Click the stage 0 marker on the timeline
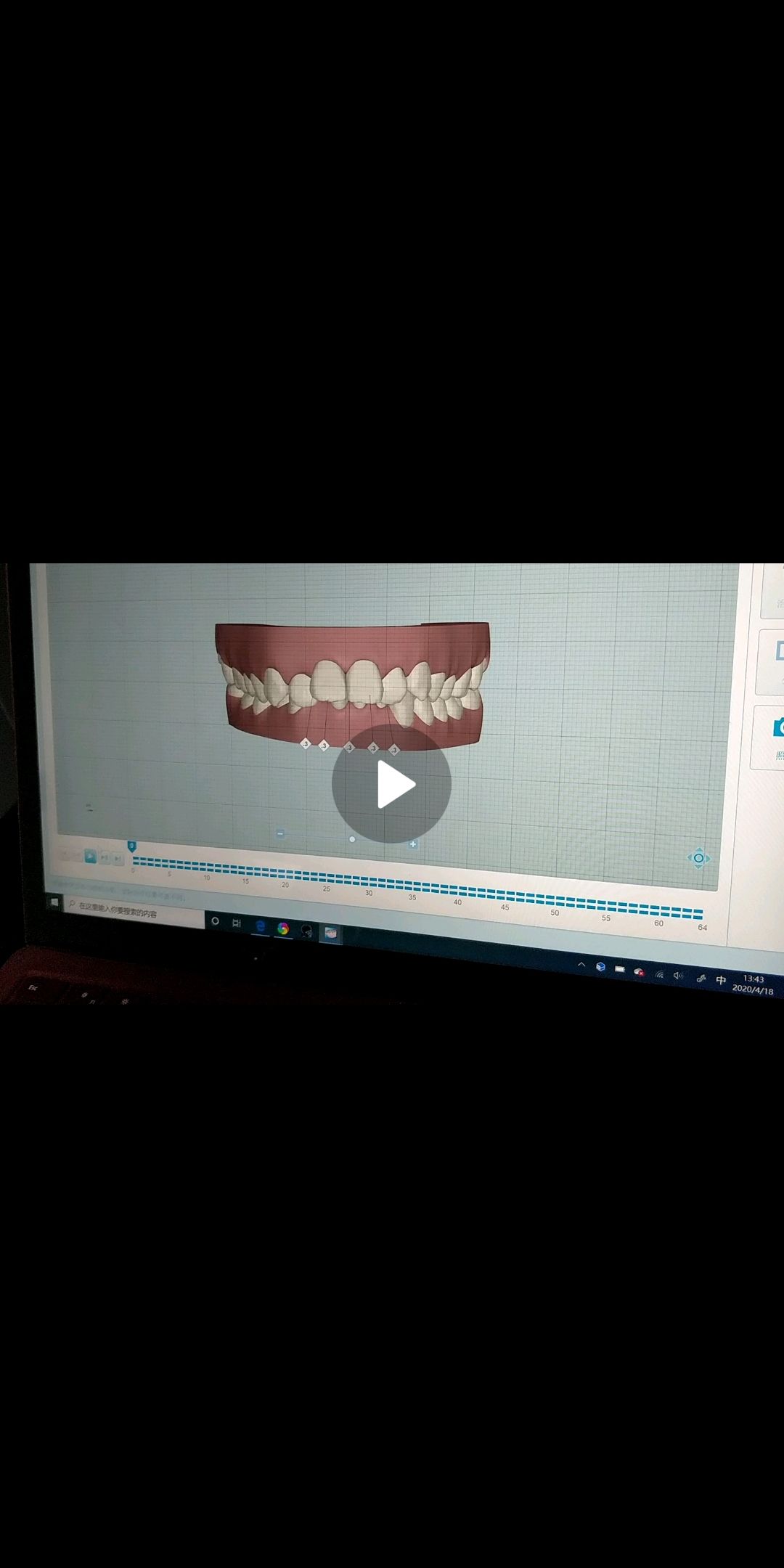 tap(131, 846)
